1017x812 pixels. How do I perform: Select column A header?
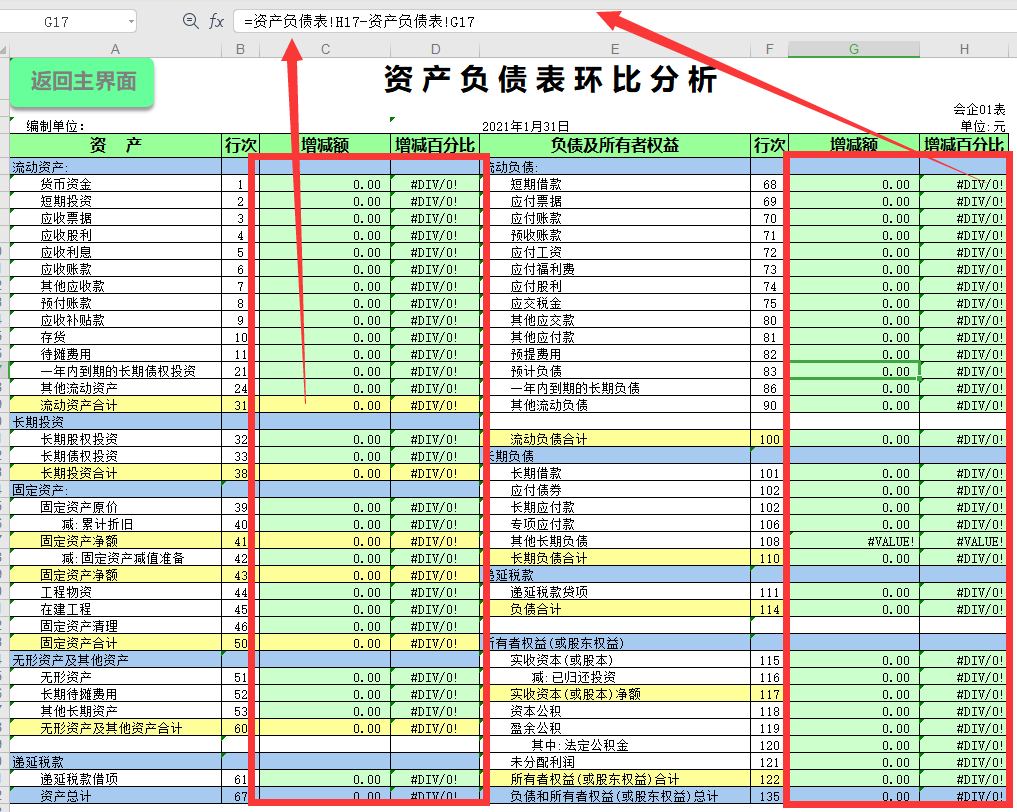tap(114, 47)
